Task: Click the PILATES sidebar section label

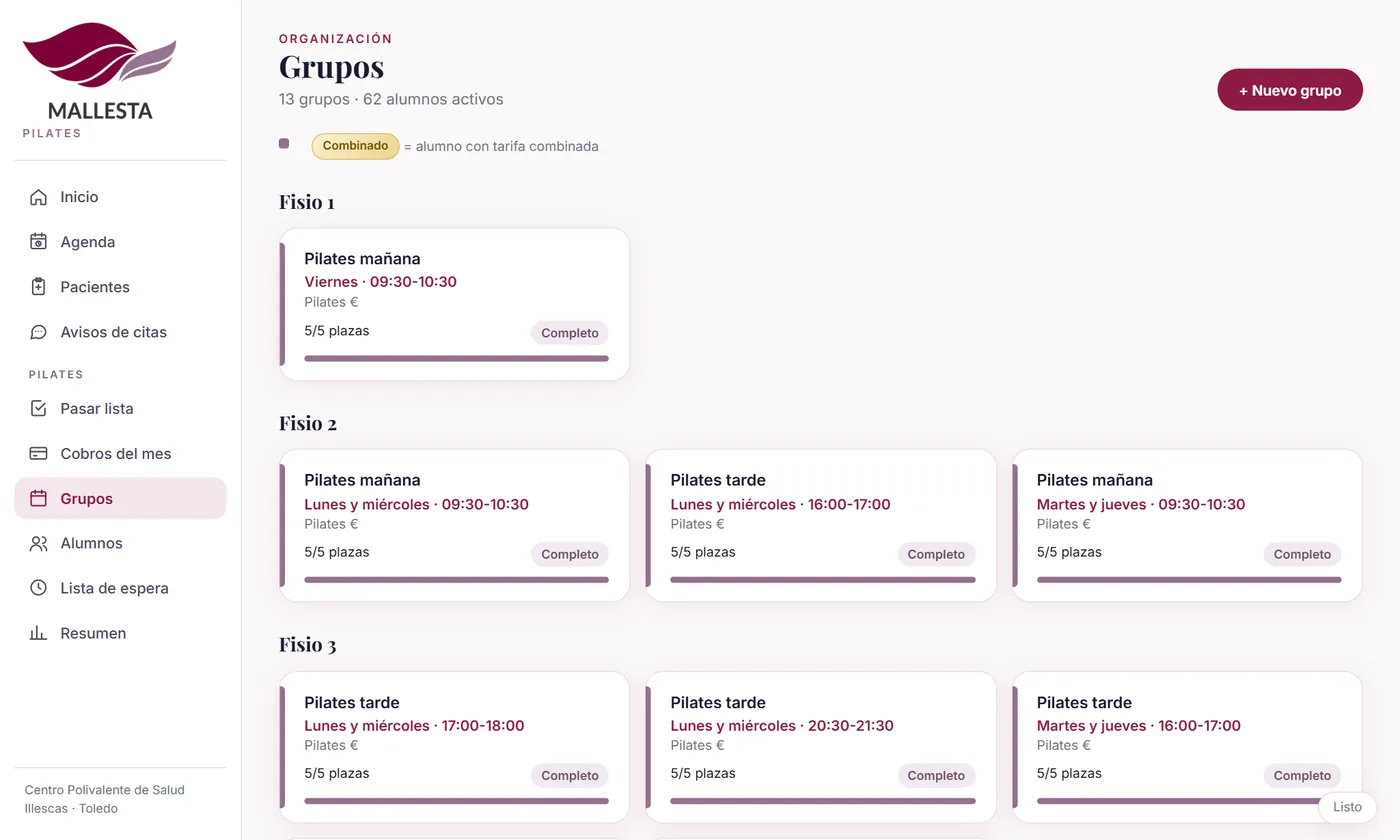Action: (56, 375)
